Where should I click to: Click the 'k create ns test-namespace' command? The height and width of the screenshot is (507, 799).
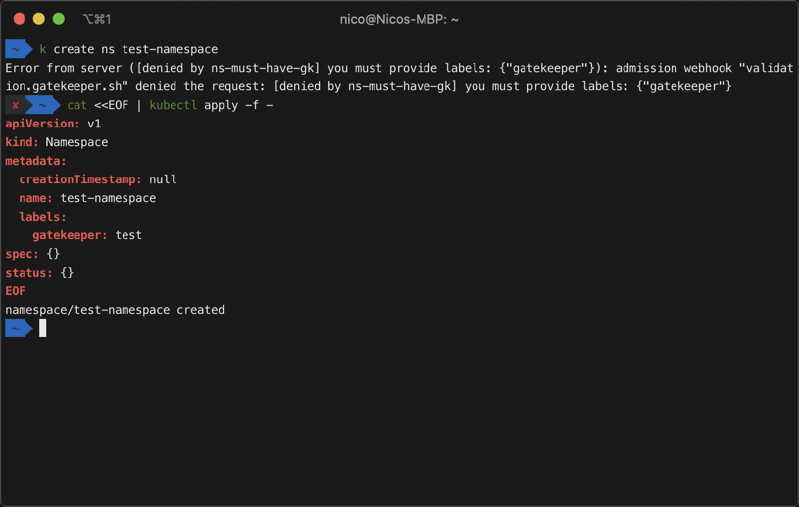tap(128, 49)
